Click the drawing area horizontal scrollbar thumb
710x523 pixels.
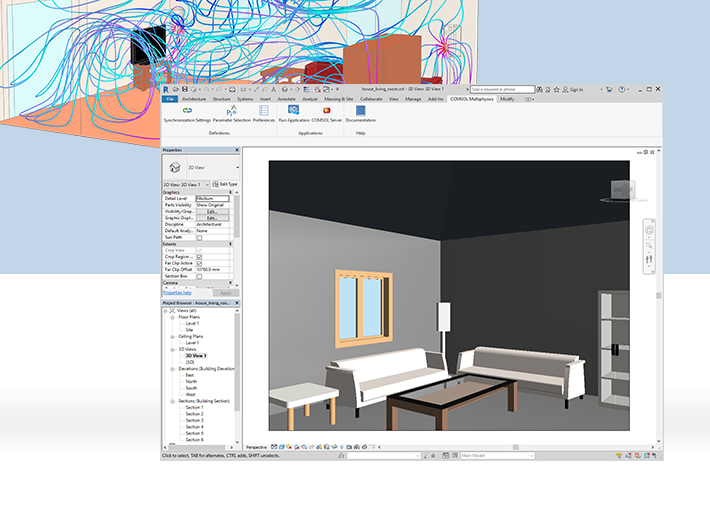516,447
